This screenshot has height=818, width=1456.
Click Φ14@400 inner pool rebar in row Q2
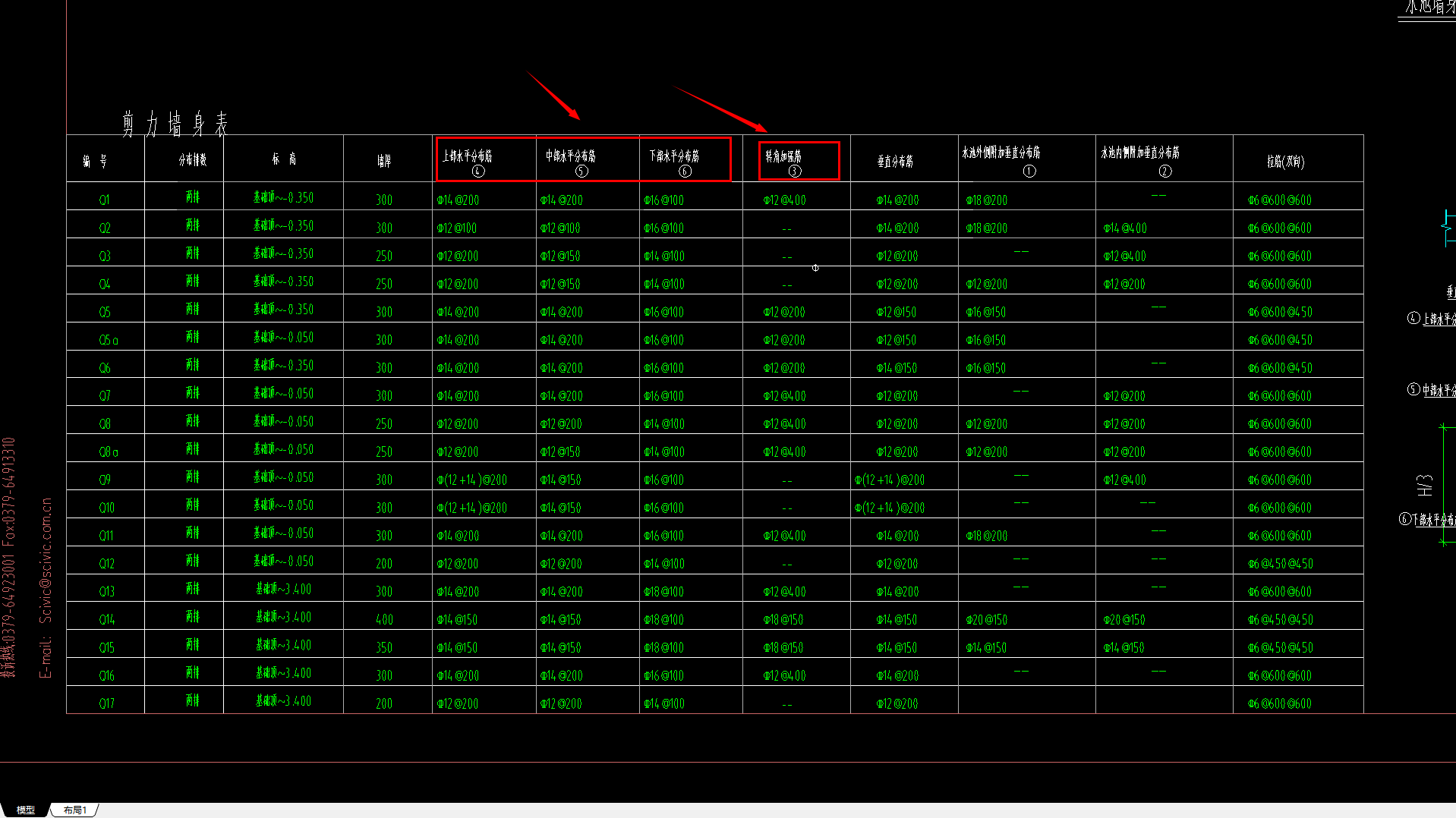coord(1125,228)
